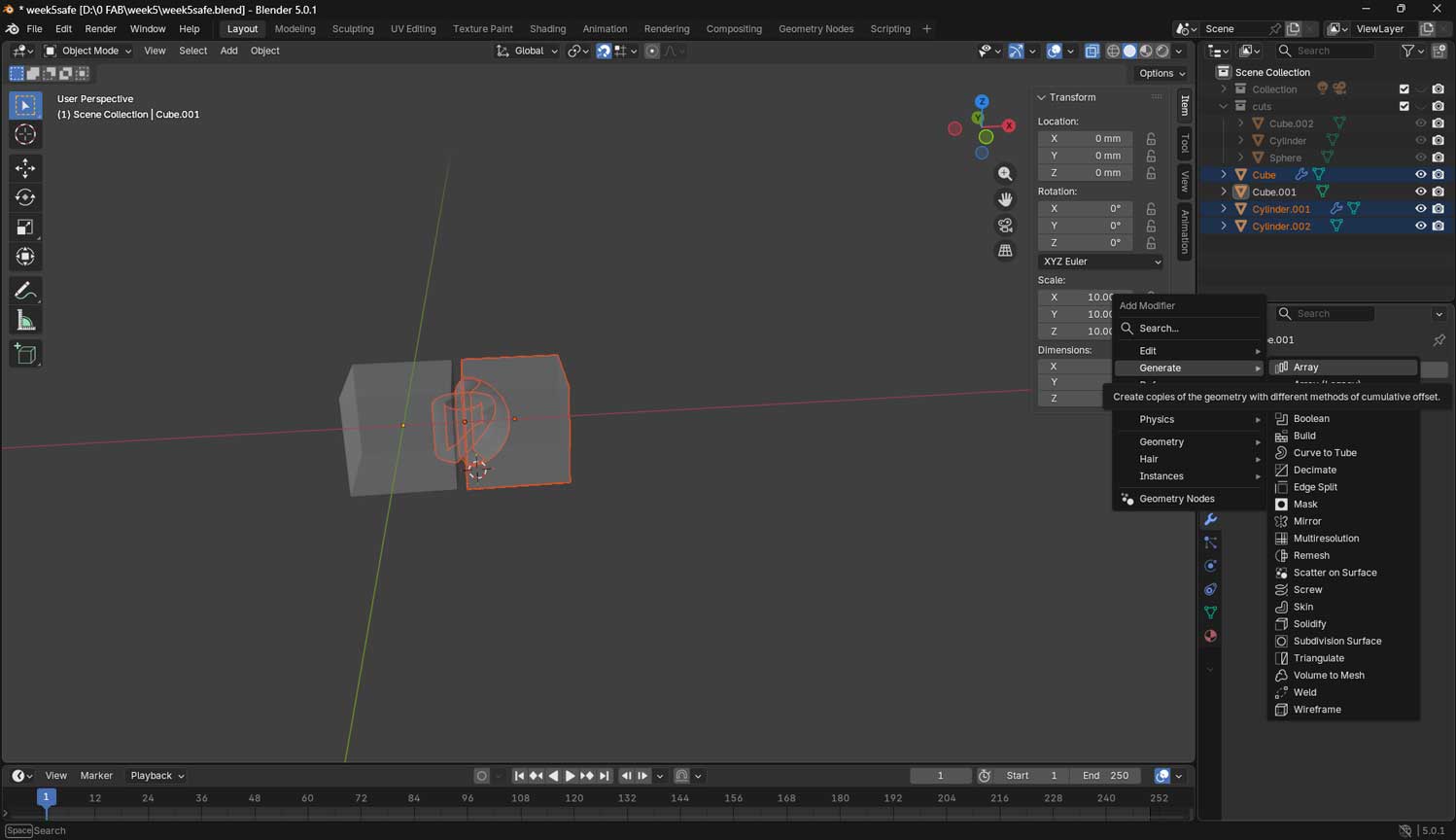Click the pin icon in Properties header

point(1439,340)
